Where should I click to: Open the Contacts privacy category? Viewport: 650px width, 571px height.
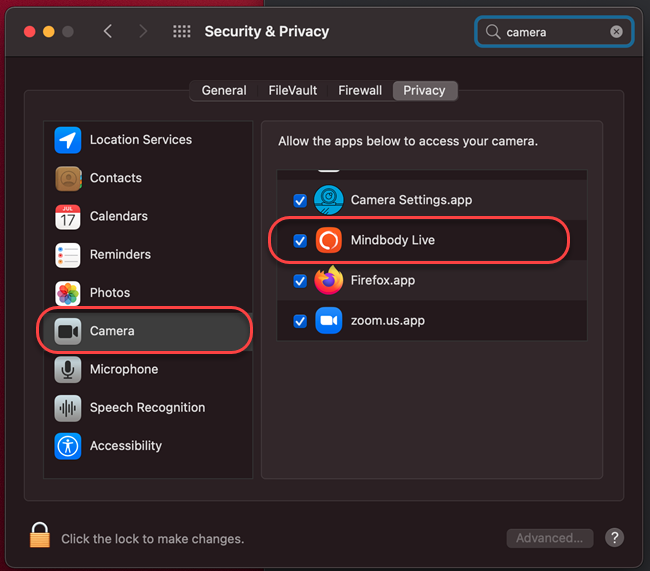click(115, 178)
